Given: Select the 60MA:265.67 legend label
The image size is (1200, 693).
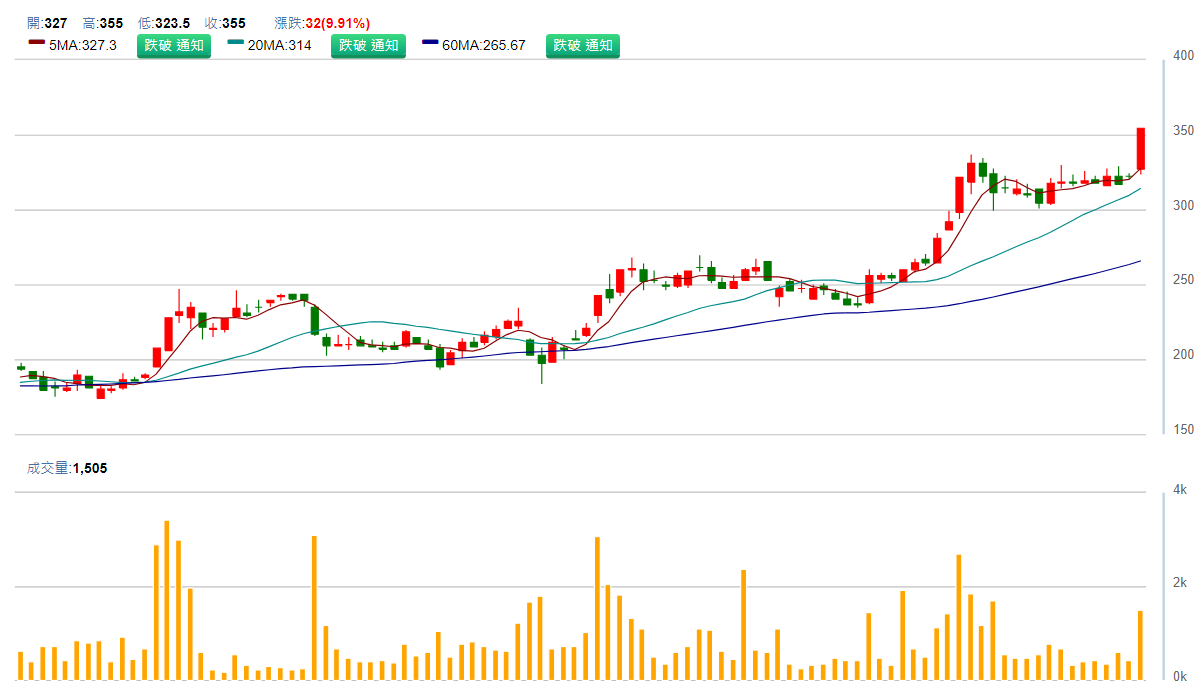Looking at the screenshot, I should pyautogui.click(x=483, y=45).
